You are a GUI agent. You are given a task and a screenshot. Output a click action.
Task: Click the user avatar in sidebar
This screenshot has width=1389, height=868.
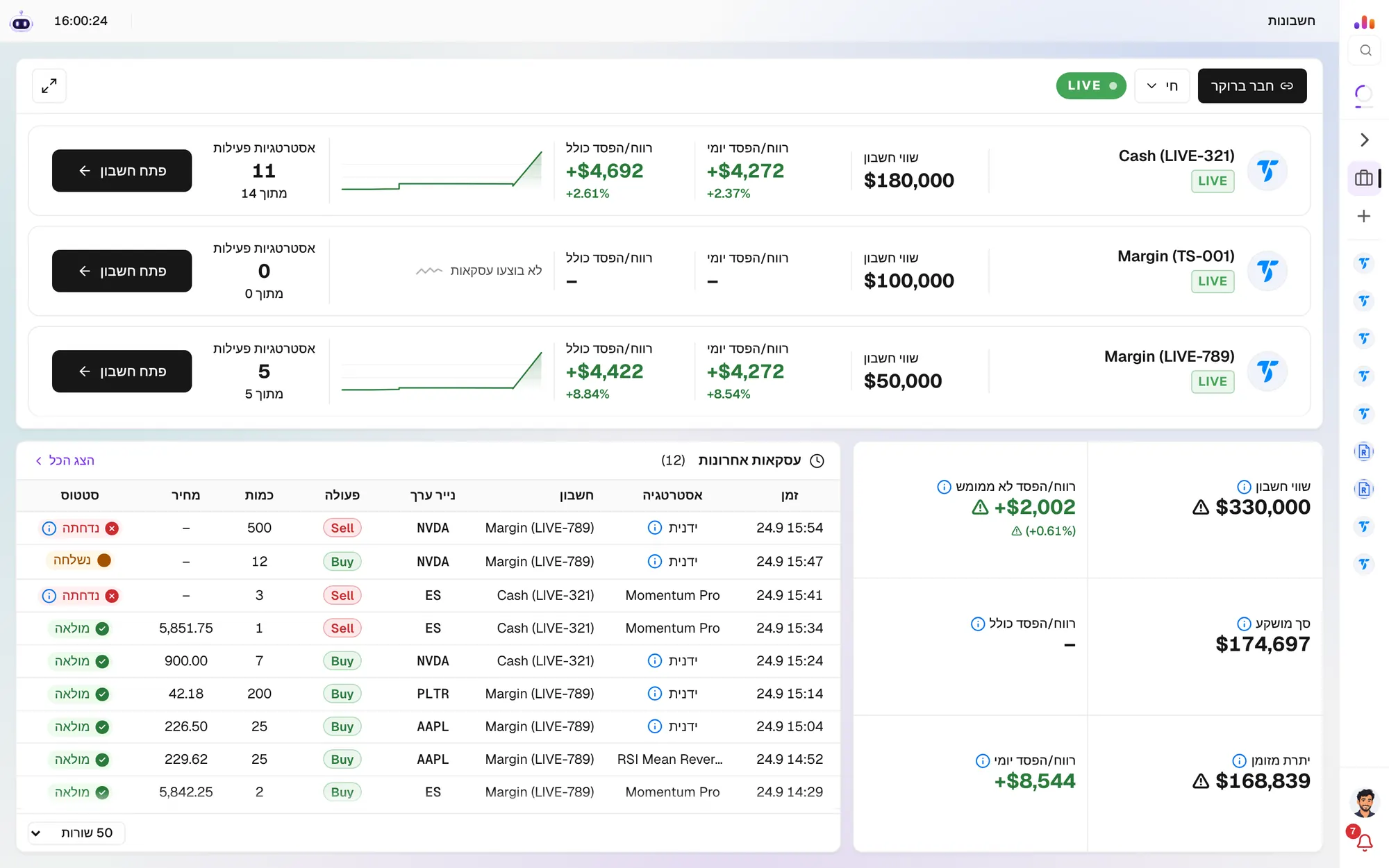pyautogui.click(x=1365, y=803)
